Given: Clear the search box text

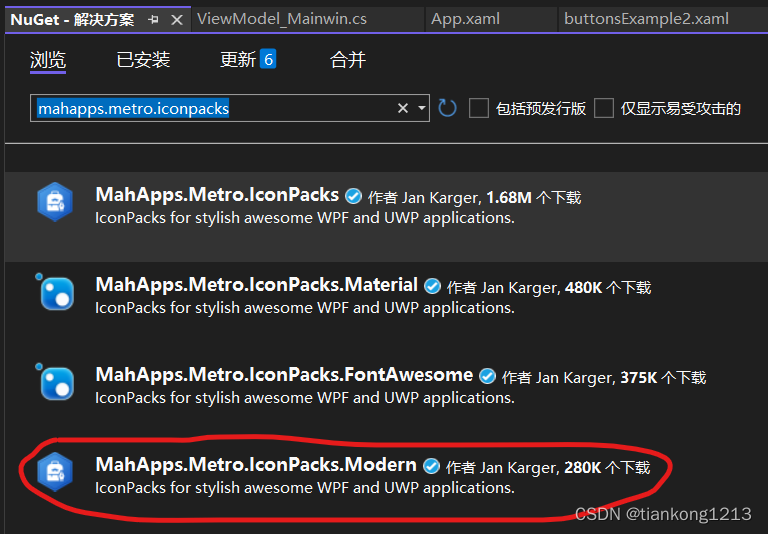Looking at the screenshot, I should pyautogui.click(x=403, y=108).
